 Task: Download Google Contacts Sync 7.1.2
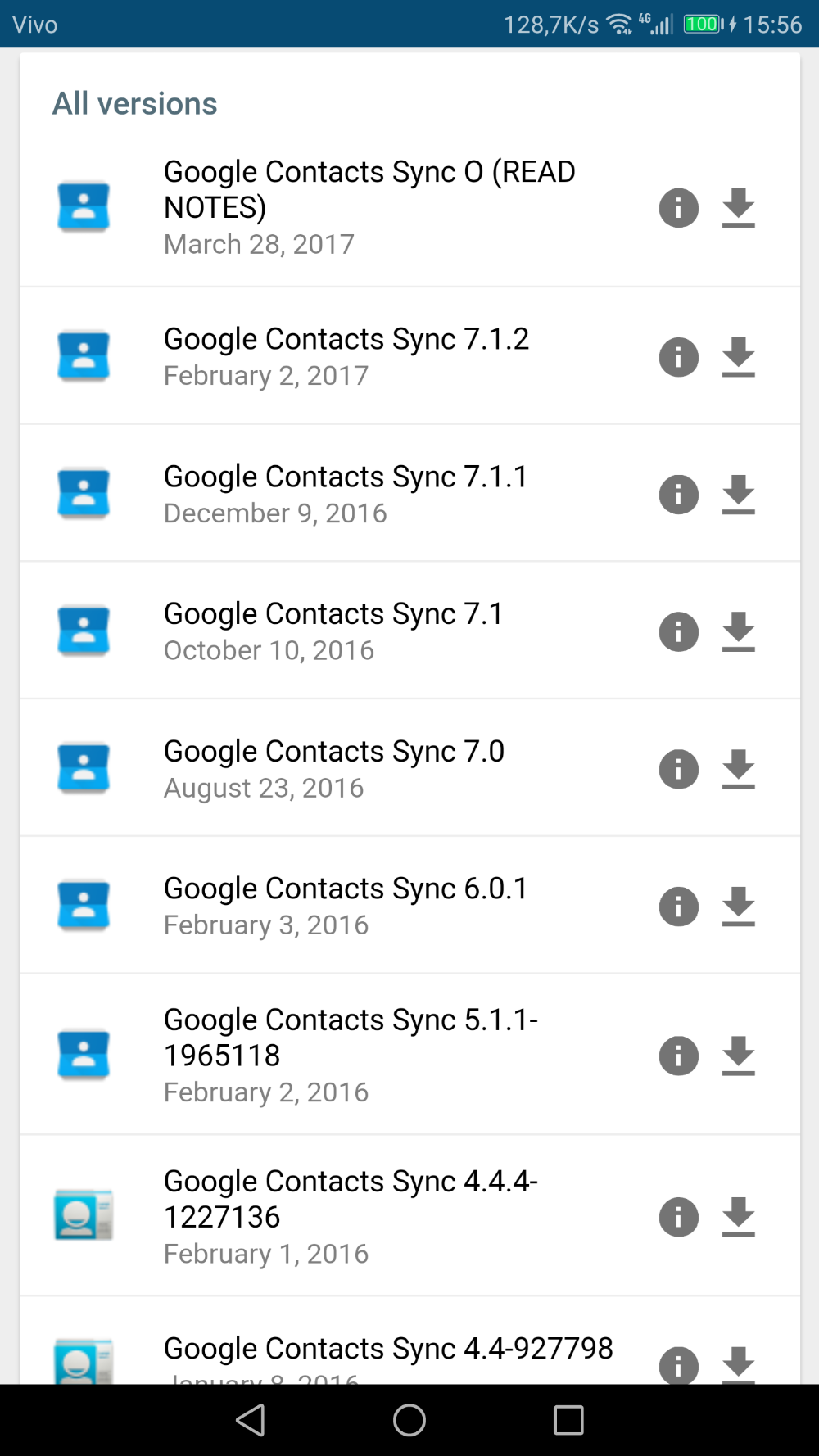(738, 357)
